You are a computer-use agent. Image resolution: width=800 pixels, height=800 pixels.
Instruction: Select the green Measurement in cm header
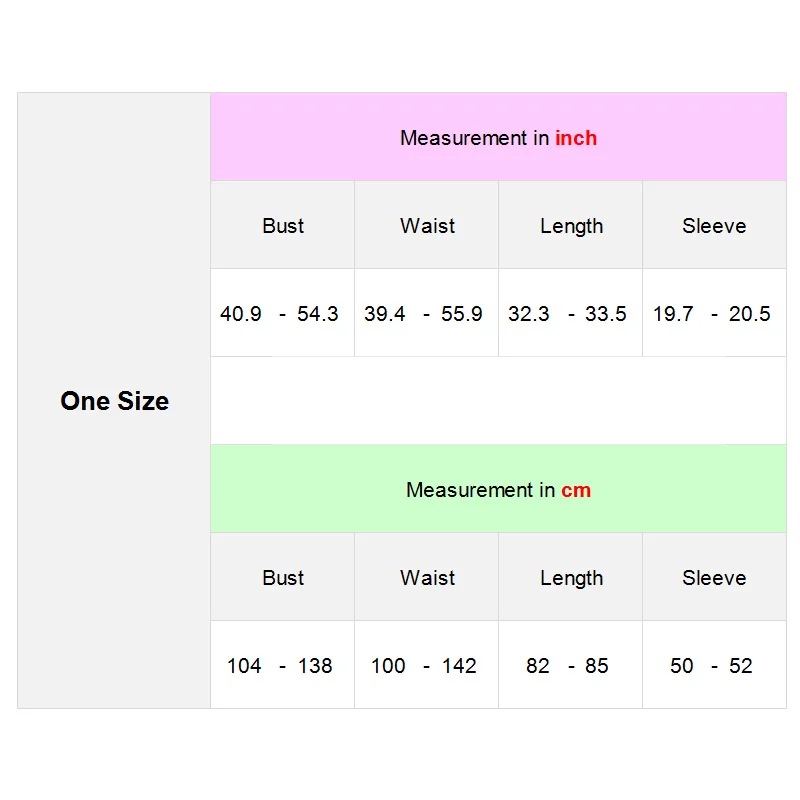(x=498, y=490)
